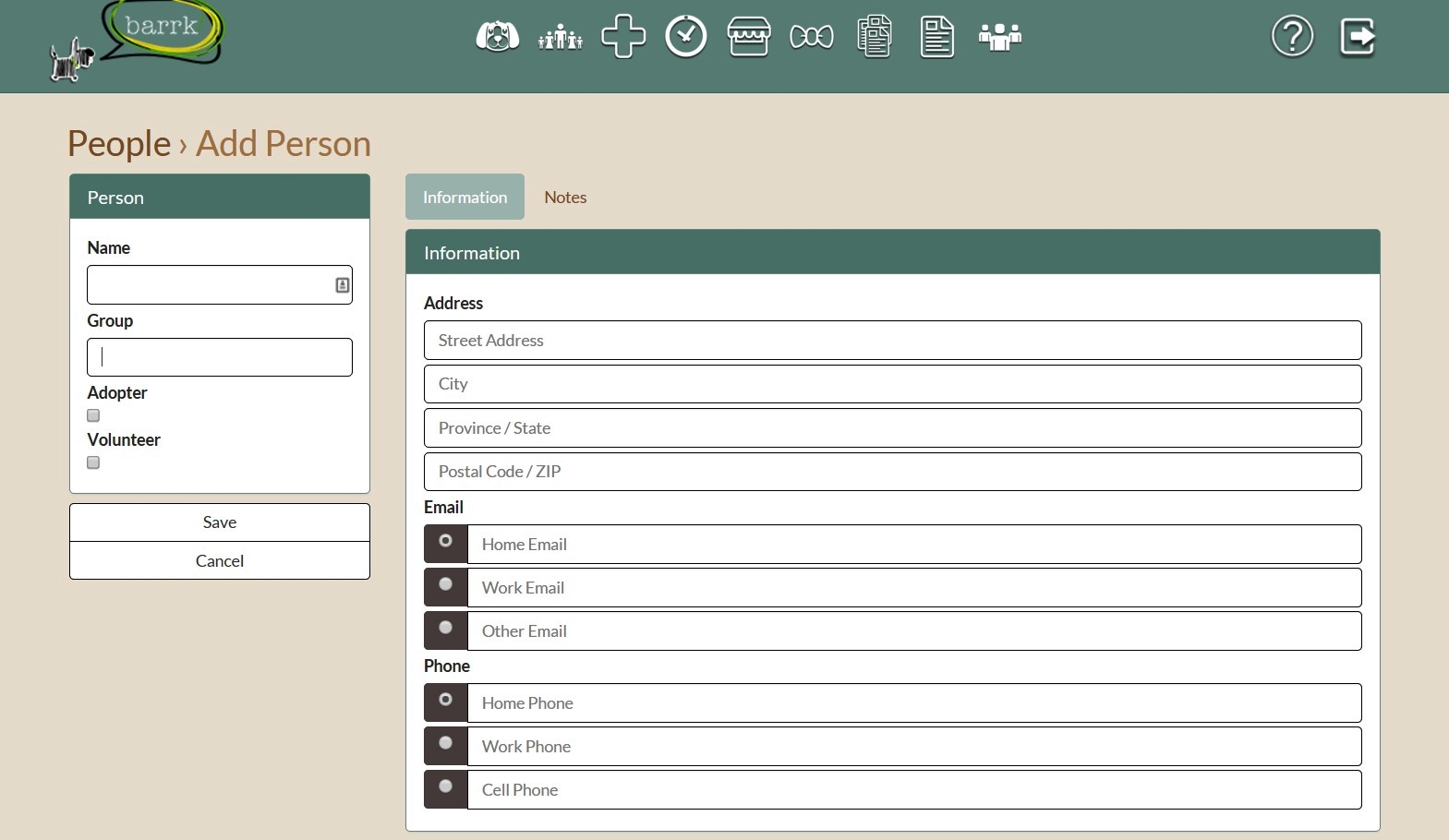
Task: Select Other Email as primary radio button
Action: (x=446, y=628)
